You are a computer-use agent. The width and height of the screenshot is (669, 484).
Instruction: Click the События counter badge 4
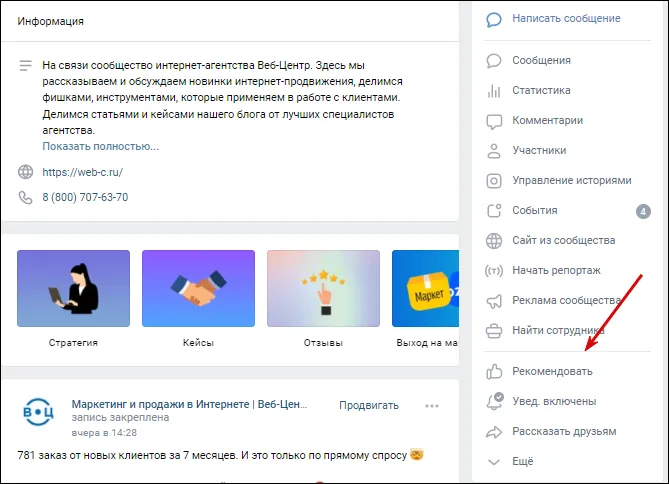coord(643,211)
